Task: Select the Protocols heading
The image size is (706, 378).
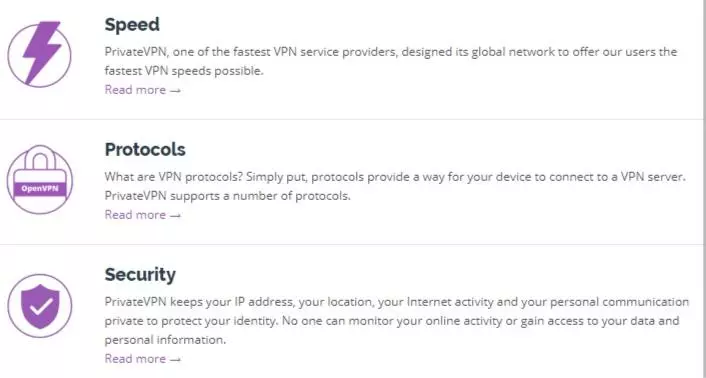Action: [x=145, y=149]
